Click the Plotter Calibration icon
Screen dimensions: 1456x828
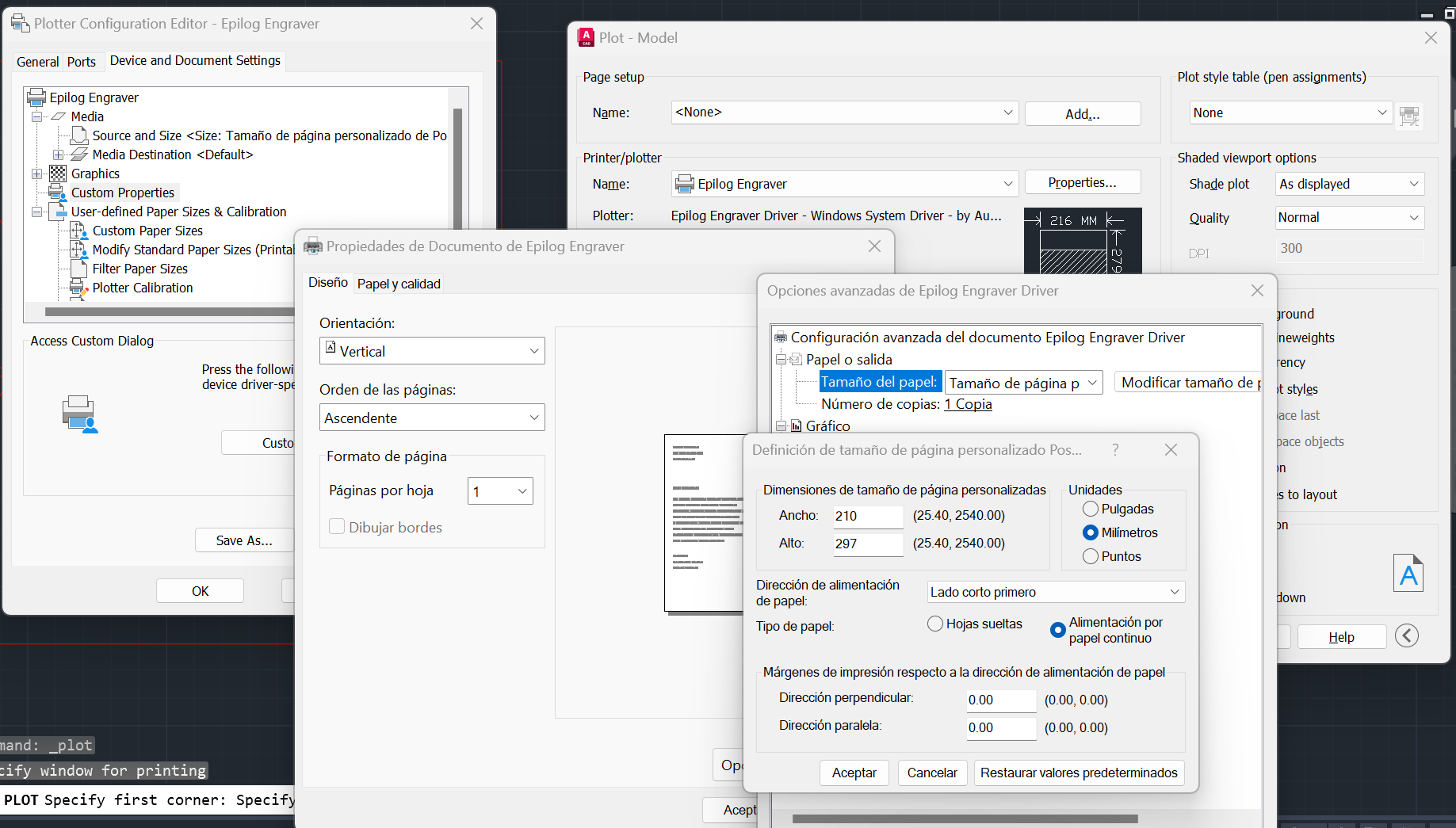79,288
